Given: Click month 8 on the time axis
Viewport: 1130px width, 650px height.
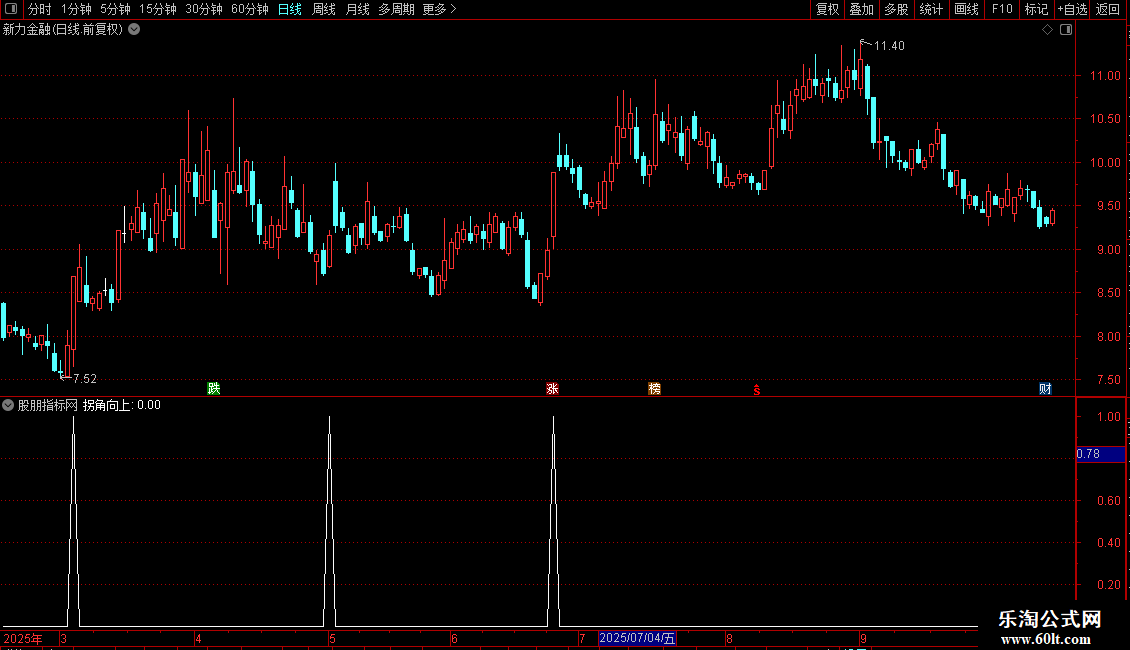Looking at the screenshot, I should (729, 638).
